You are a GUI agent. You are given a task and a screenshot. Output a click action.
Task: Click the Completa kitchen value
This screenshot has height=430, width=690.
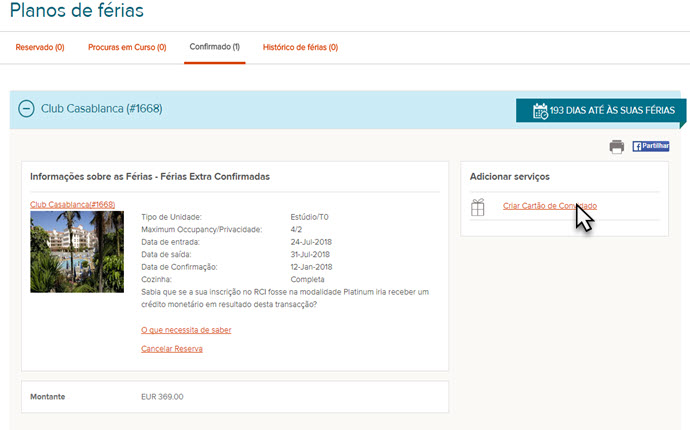coord(307,279)
